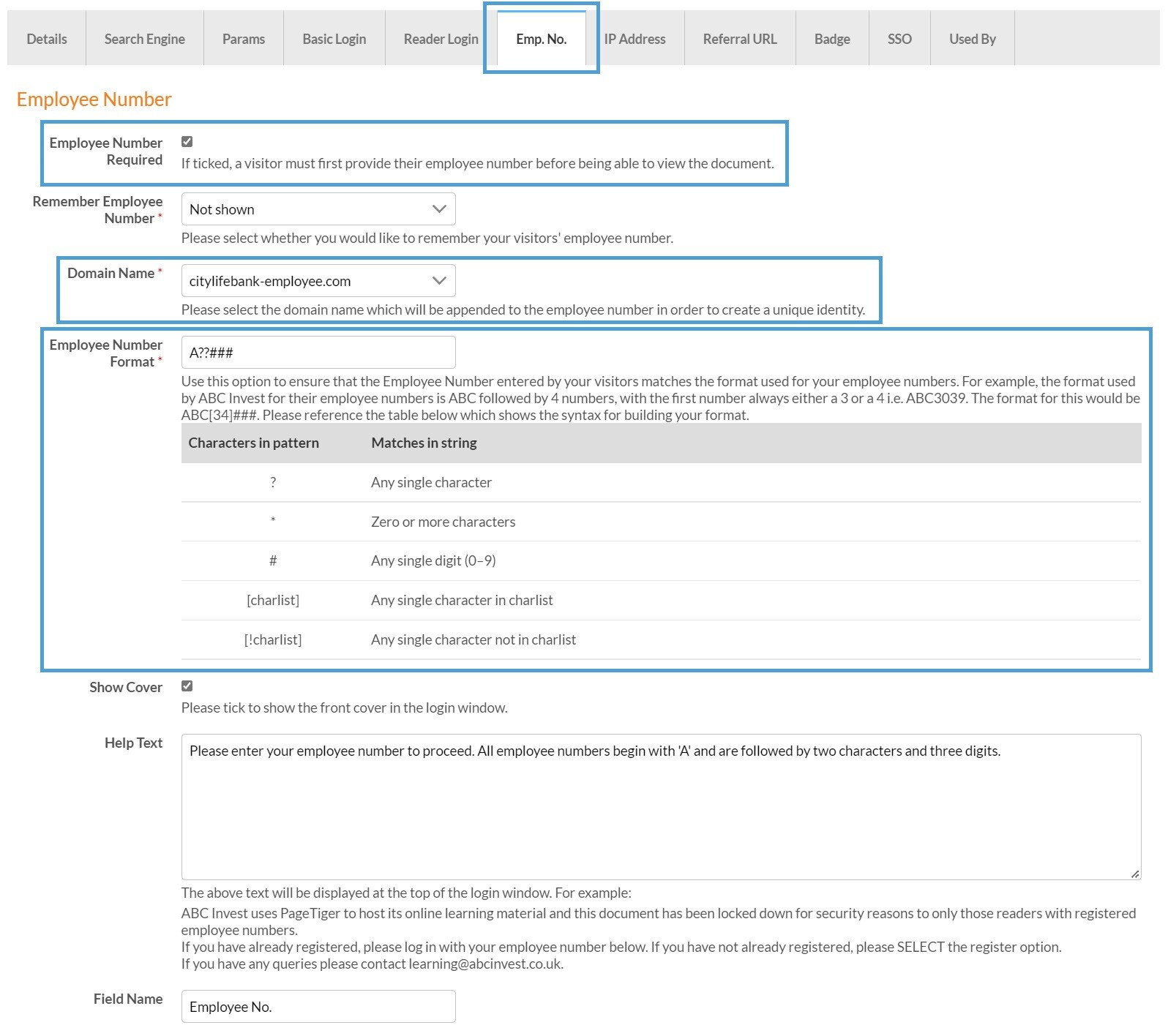1168x1036 pixels.
Task: Expand the Remember Employee Number dropdown
Action: pos(318,209)
